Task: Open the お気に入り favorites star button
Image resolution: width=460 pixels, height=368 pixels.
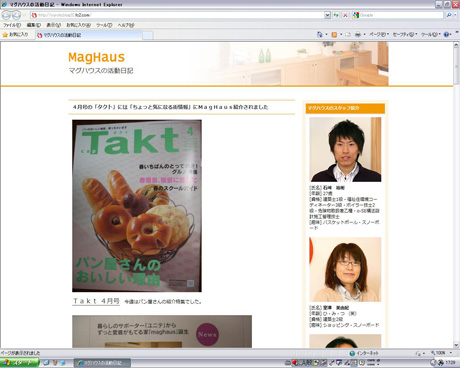Action: pyautogui.click(x=16, y=34)
